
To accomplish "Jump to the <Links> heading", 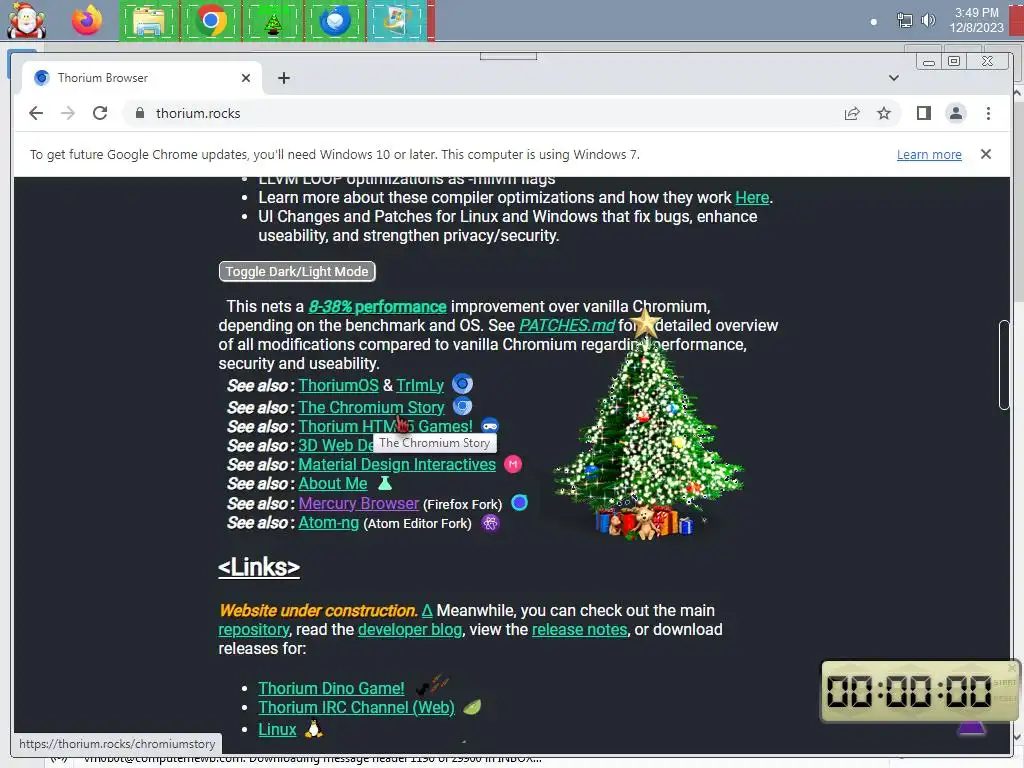I will coord(259,567).
